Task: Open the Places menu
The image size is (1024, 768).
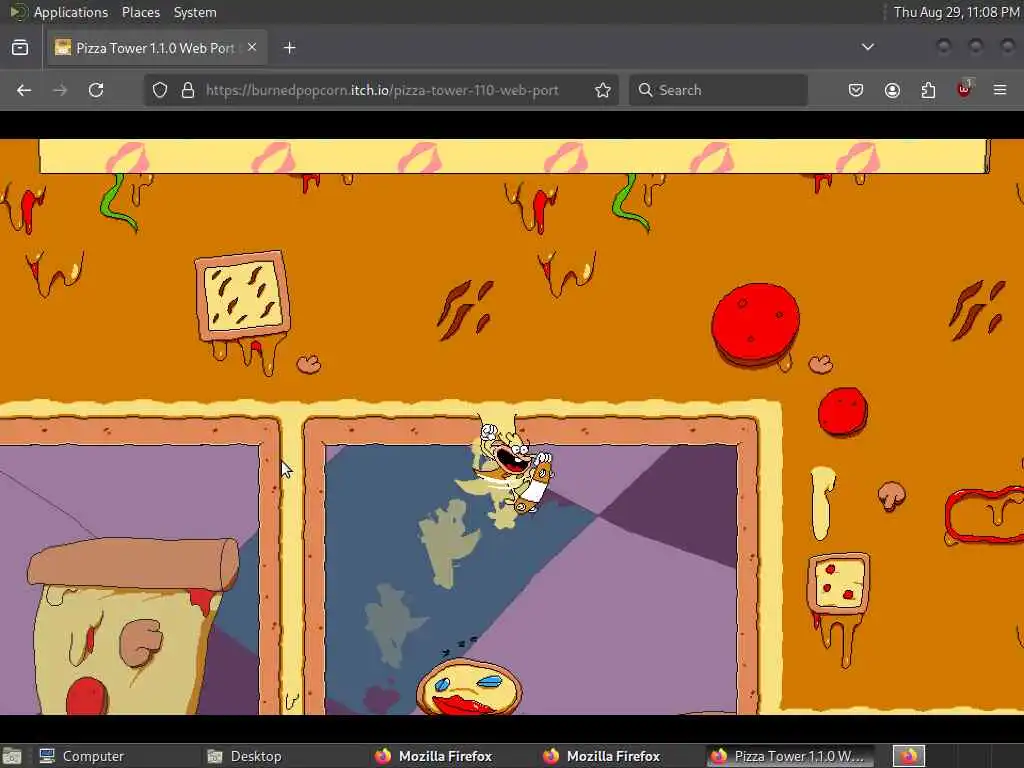Action: pyautogui.click(x=141, y=12)
